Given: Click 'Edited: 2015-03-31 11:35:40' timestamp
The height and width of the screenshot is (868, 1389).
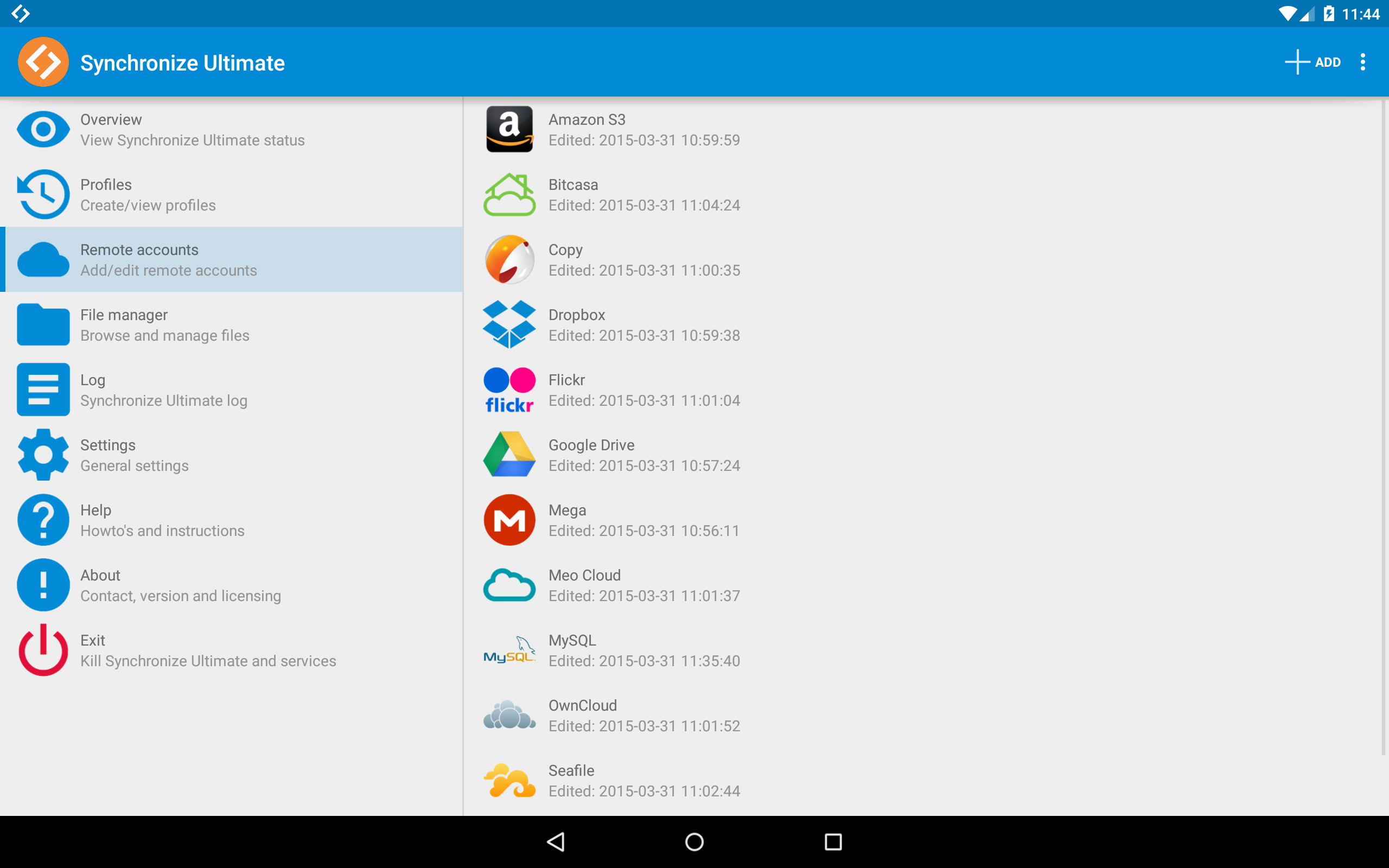Looking at the screenshot, I should tap(644, 661).
